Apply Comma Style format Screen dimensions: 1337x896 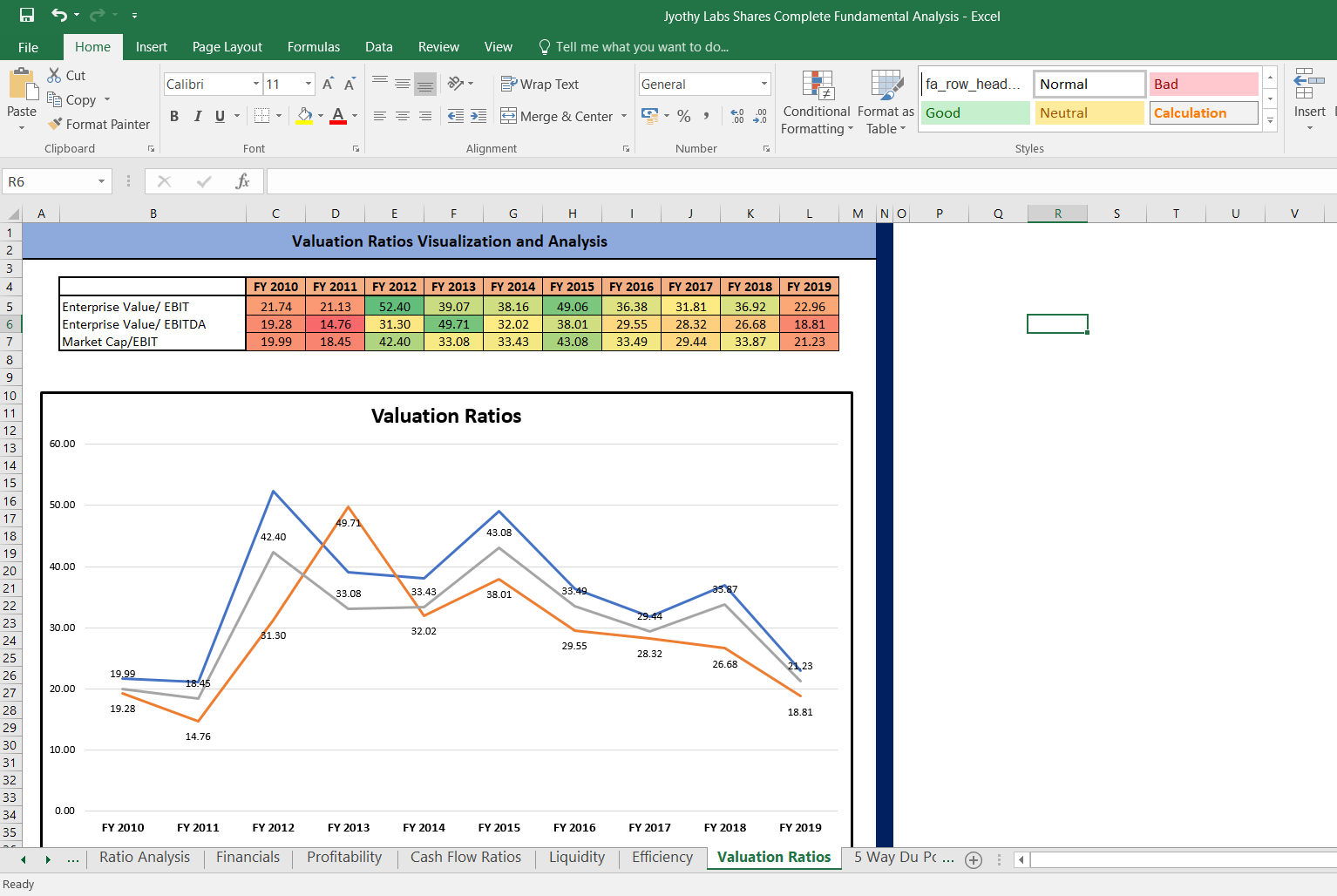click(x=706, y=116)
